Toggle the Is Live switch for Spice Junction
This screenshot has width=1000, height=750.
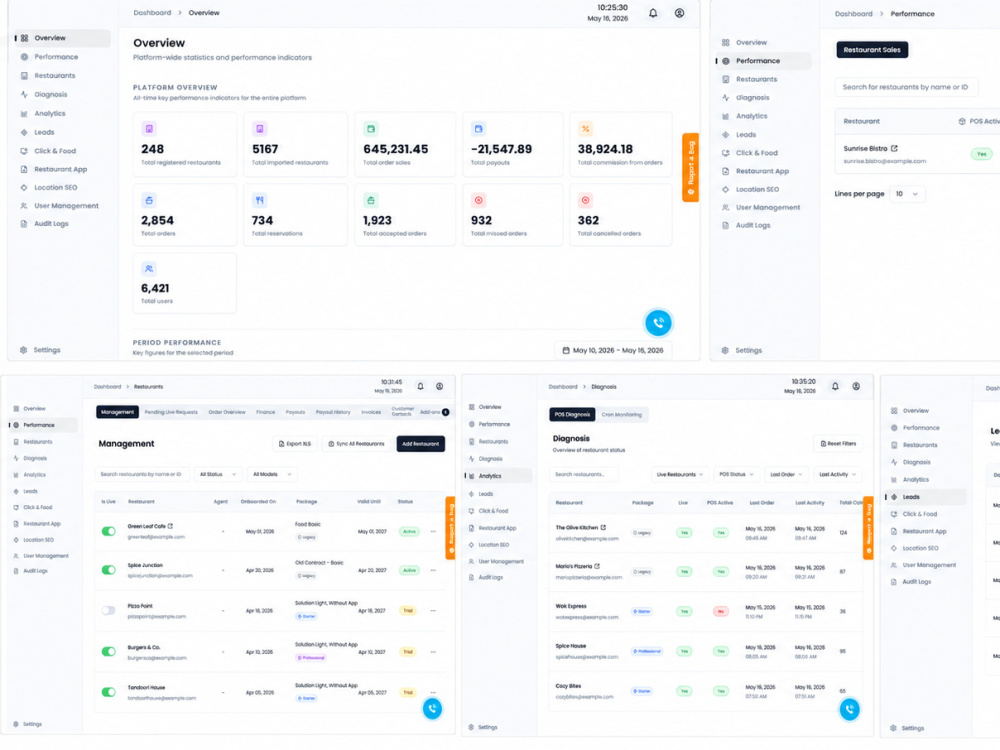pyautogui.click(x=109, y=570)
